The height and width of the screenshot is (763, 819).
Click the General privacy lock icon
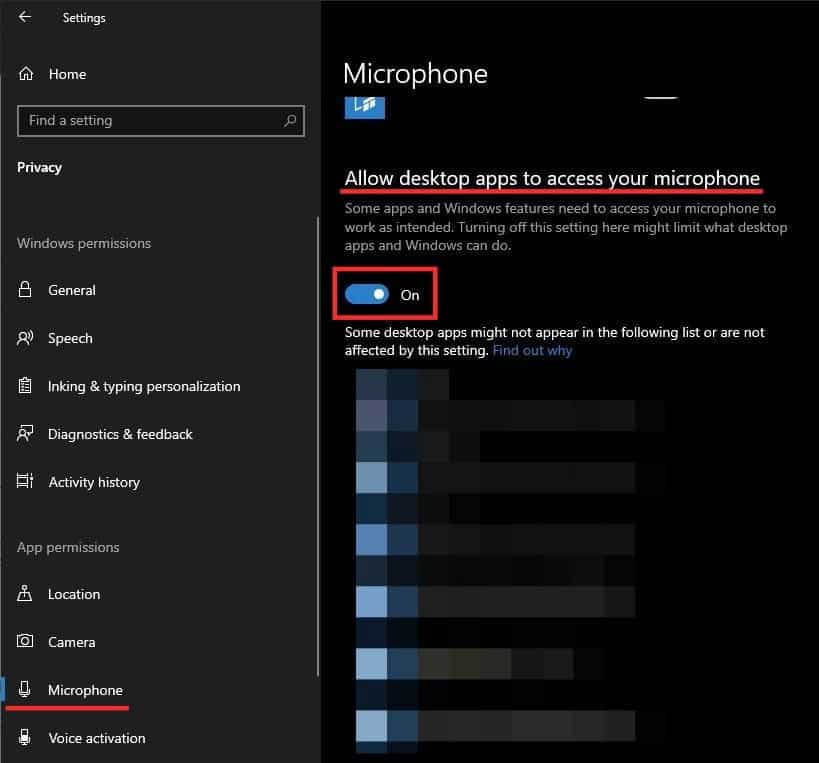[27, 290]
